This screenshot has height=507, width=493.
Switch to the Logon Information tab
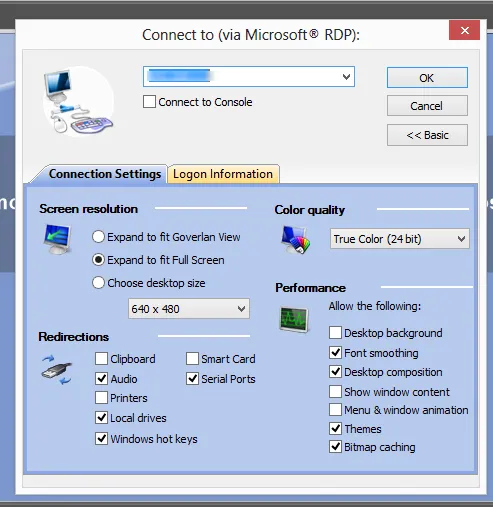[x=223, y=174]
